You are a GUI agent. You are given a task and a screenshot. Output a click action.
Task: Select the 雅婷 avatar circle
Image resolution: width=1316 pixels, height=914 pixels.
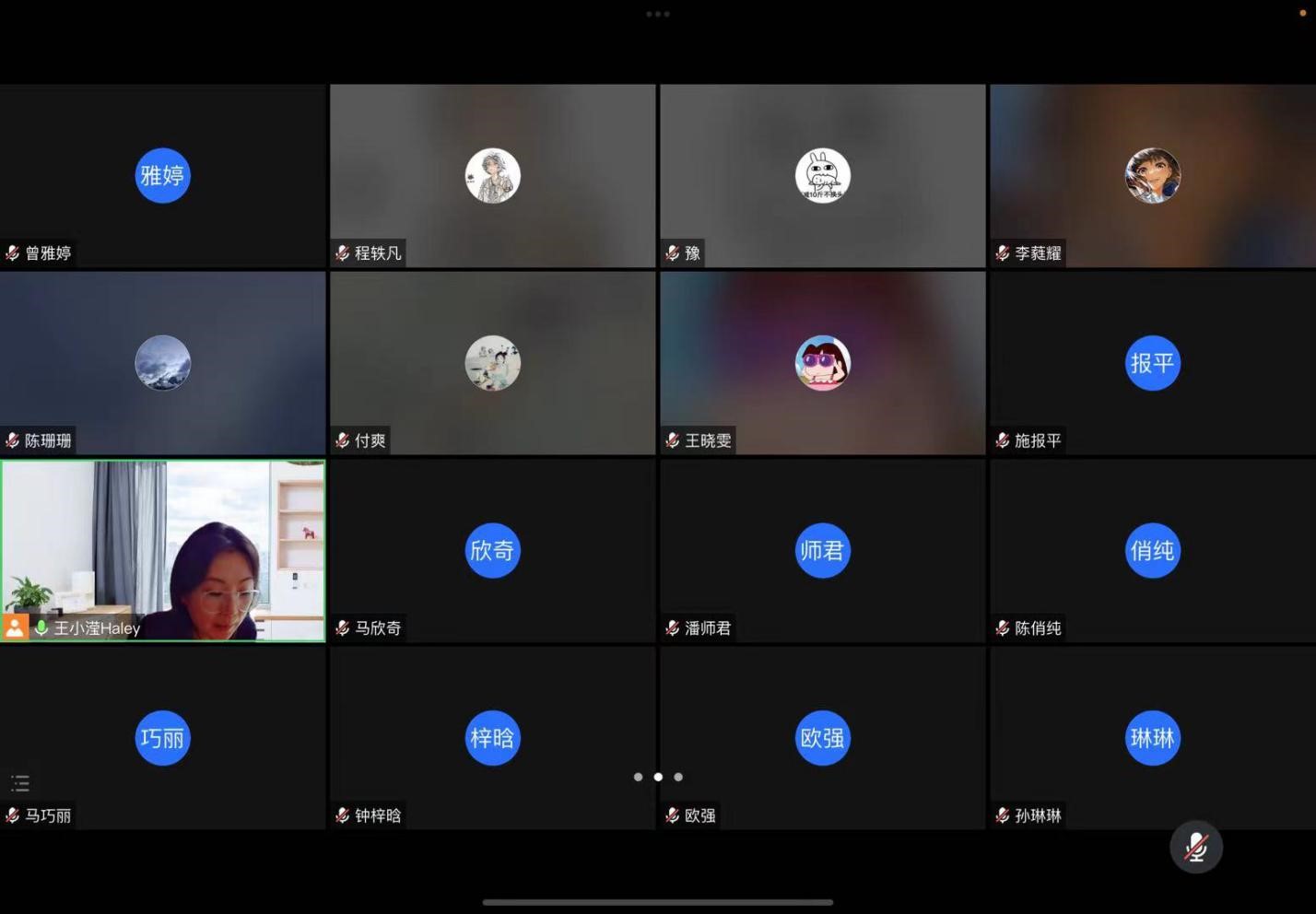162,175
